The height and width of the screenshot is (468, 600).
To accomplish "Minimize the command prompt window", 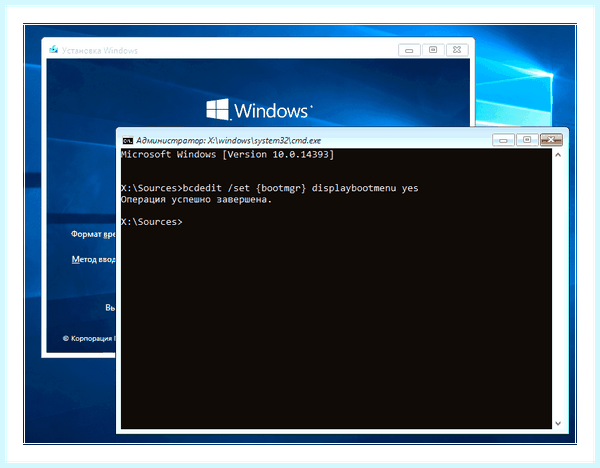I will [503, 140].
